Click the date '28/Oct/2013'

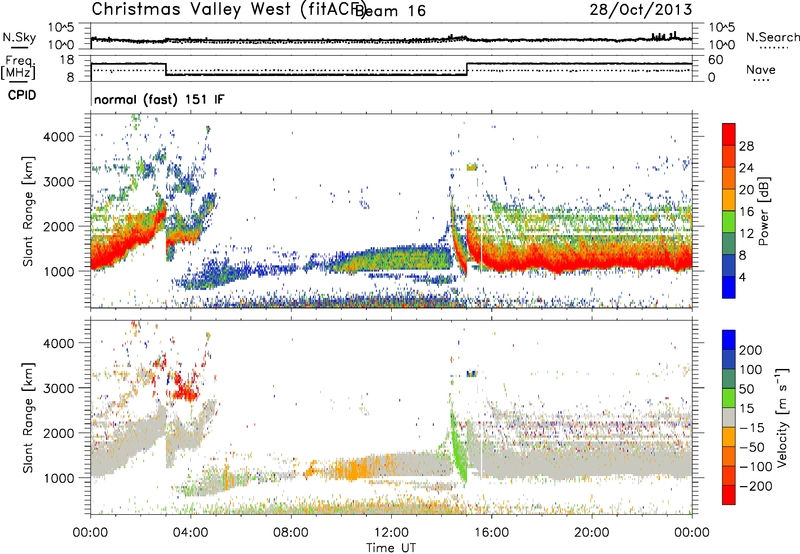(641, 10)
